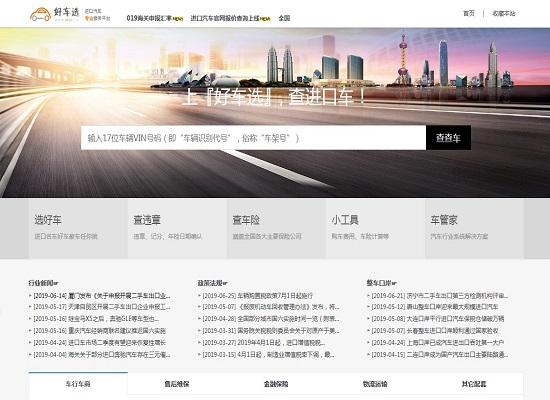Switch to the 金融保险 tab
550x400 pixels.
click(276, 384)
